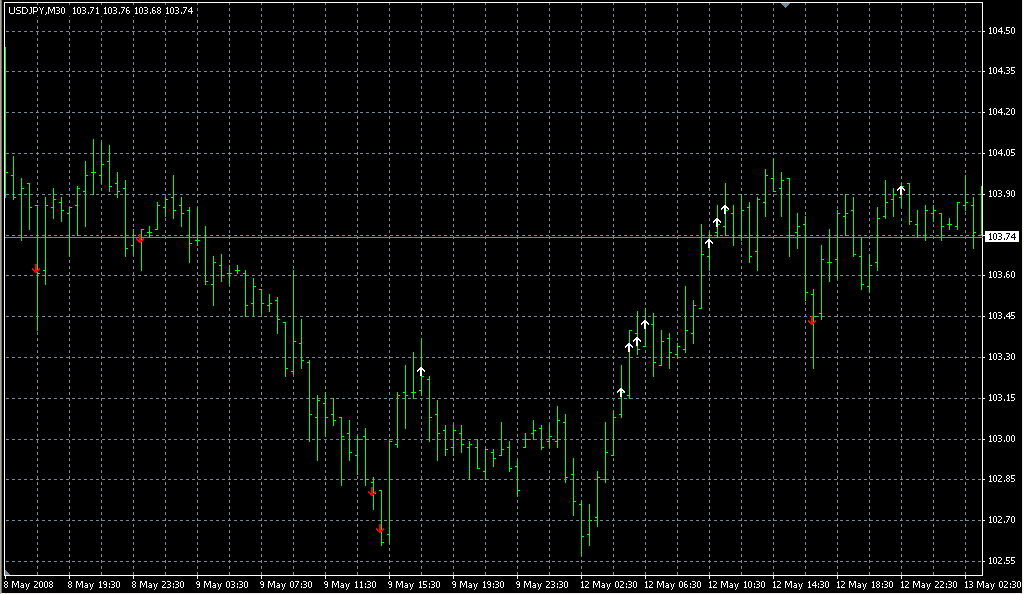Click the 104.50 price scale label
This screenshot has width=1024, height=594.
coord(1001,31)
